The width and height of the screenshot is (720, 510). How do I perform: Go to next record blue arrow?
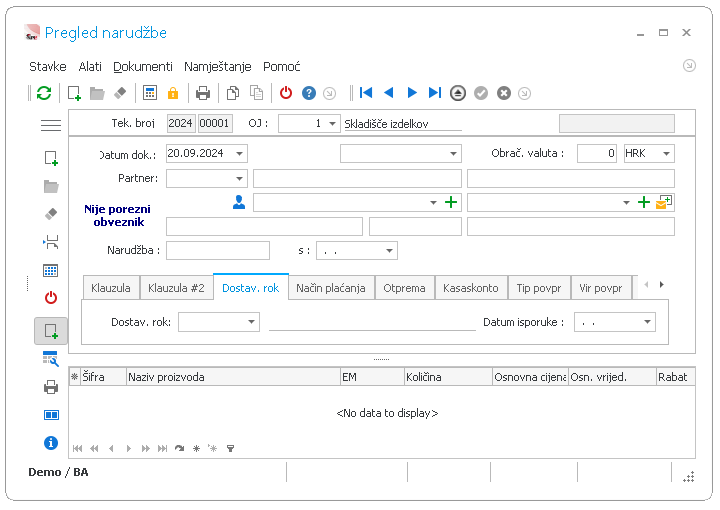pyautogui.click(x=412, y=93)
